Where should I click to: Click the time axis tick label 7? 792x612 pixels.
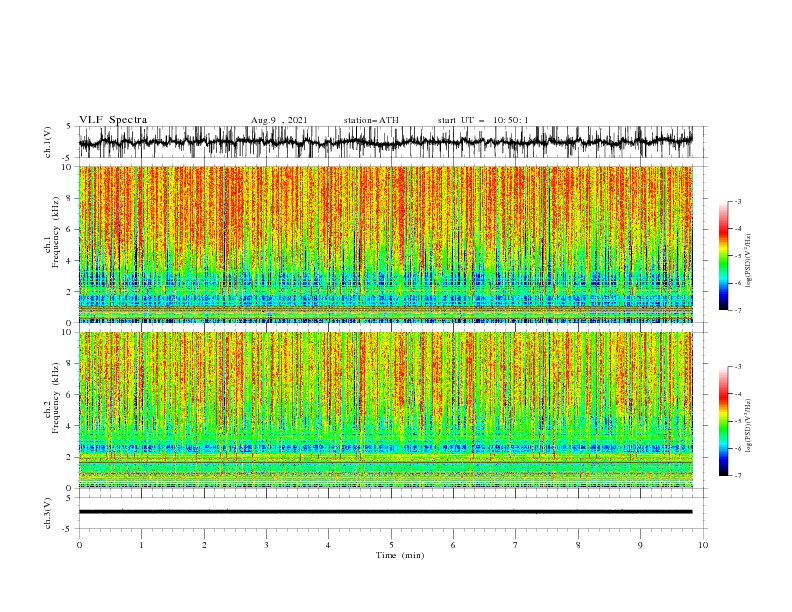(x=515, y=545)
